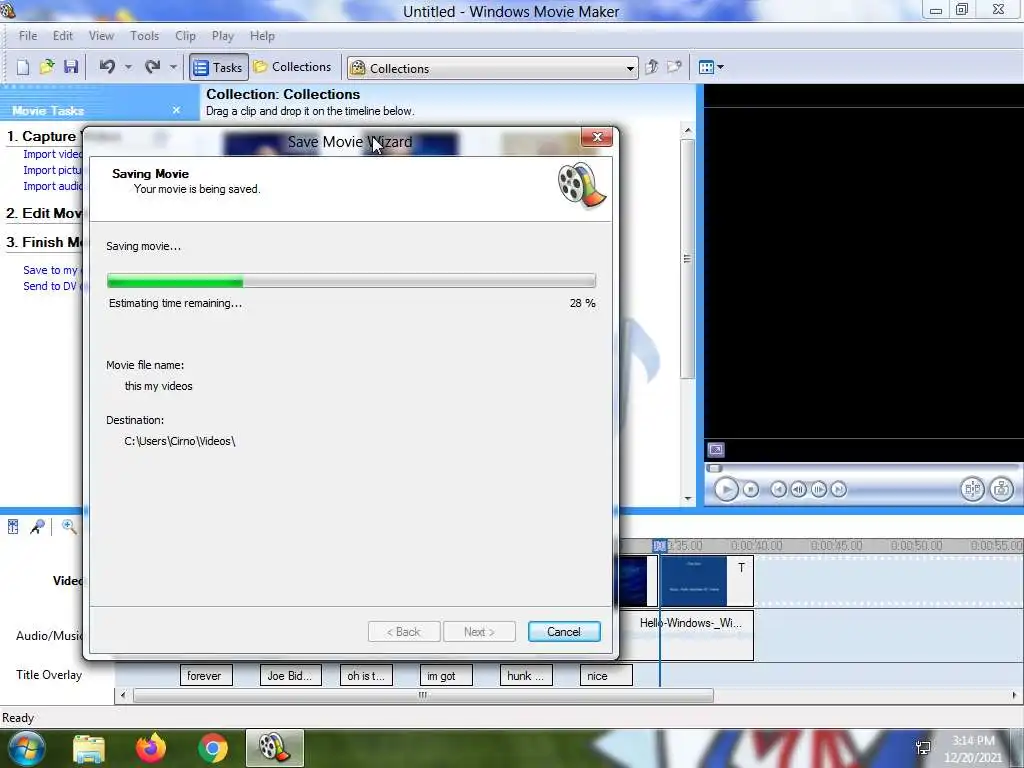The width and height of the screenshot is (1024, 768).
Task: Close the Movie Tasks pane
Action: click(x=176, y=110)
